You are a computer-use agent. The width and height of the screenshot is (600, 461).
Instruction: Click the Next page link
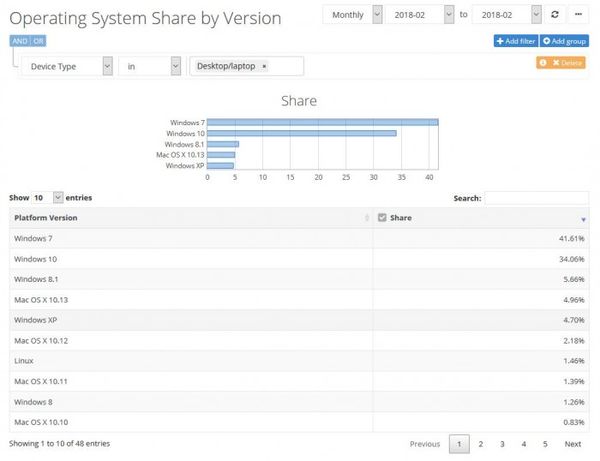(572, 443)
